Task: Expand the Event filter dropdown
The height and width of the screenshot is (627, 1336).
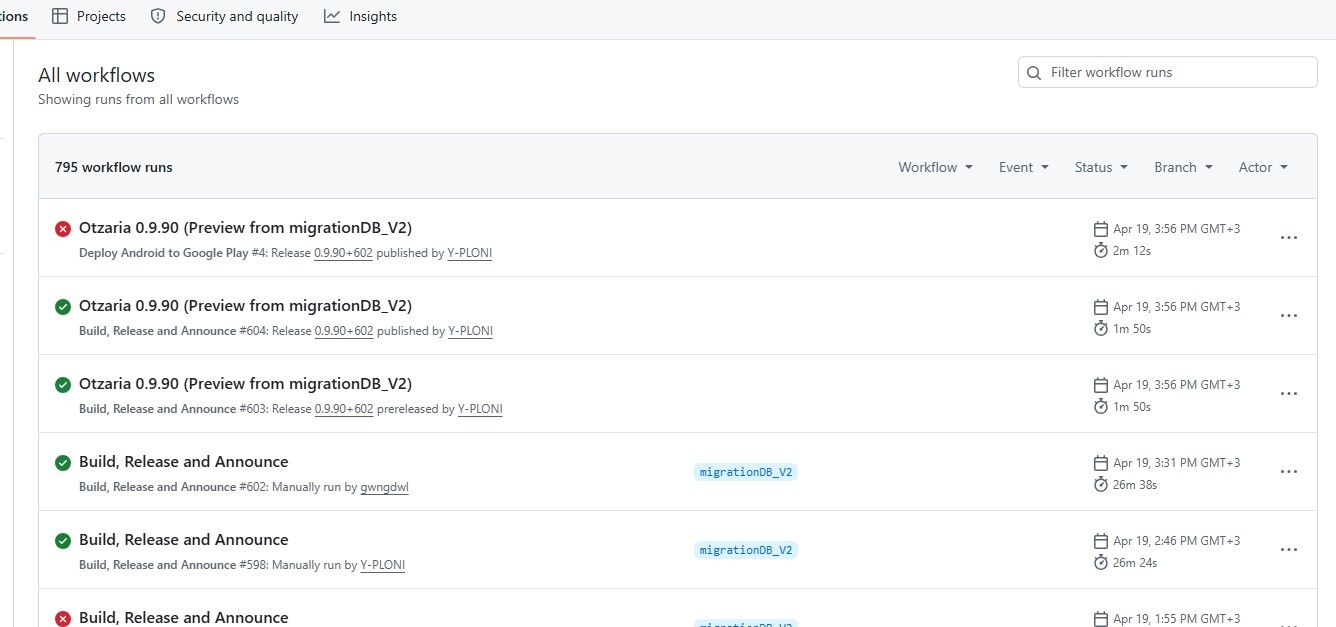Action: pos(1024,167)
